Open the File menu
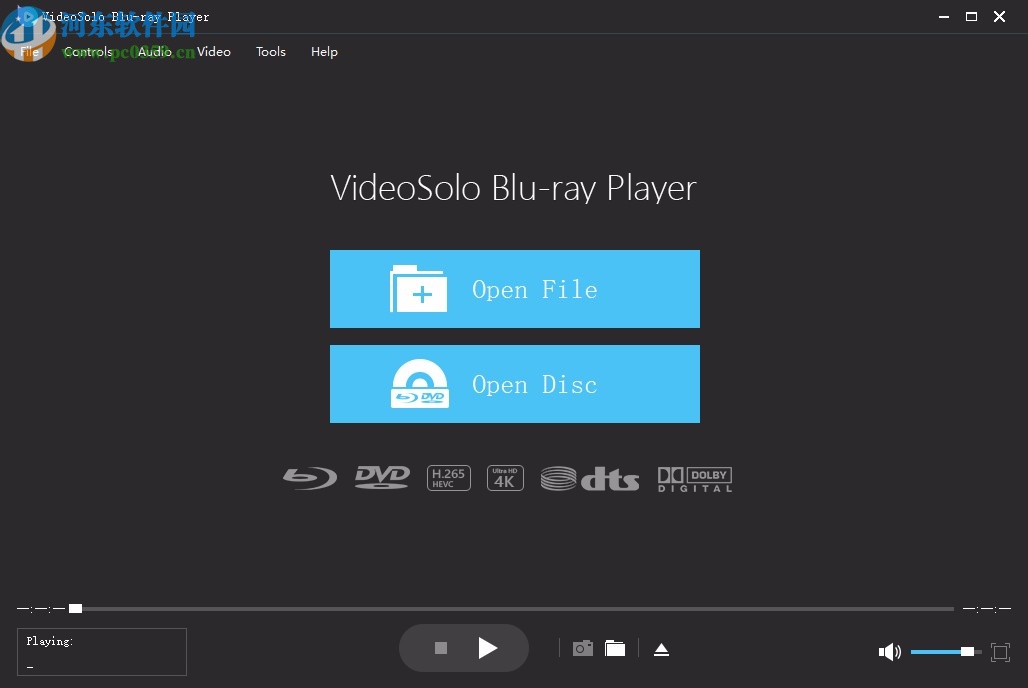Image resolution: width=1028 pixels, height=688 pixels. tap(29, 51)
